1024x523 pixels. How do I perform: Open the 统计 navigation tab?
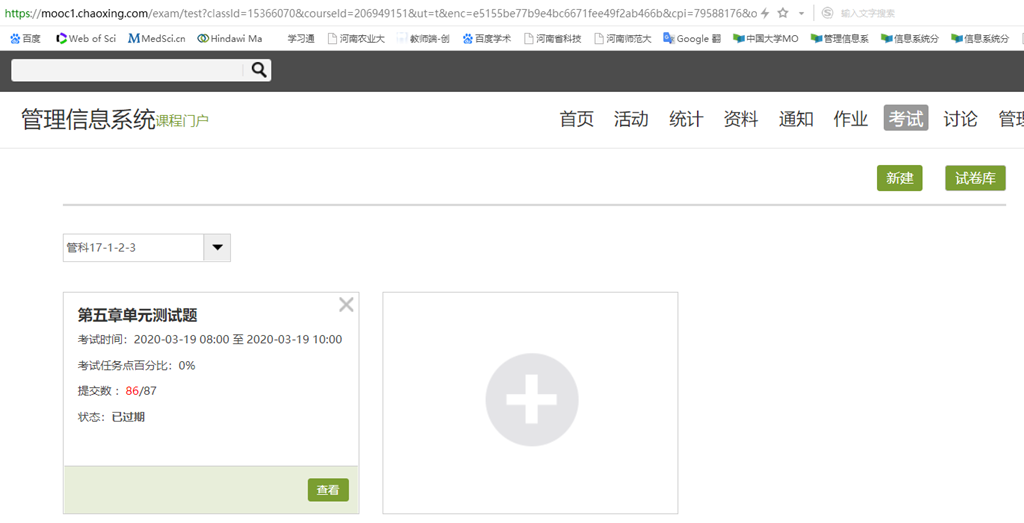coord(686,119)
